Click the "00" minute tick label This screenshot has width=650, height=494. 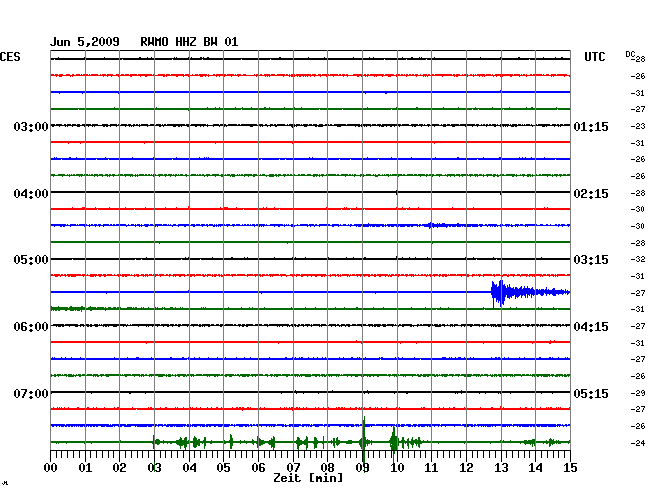51,468
